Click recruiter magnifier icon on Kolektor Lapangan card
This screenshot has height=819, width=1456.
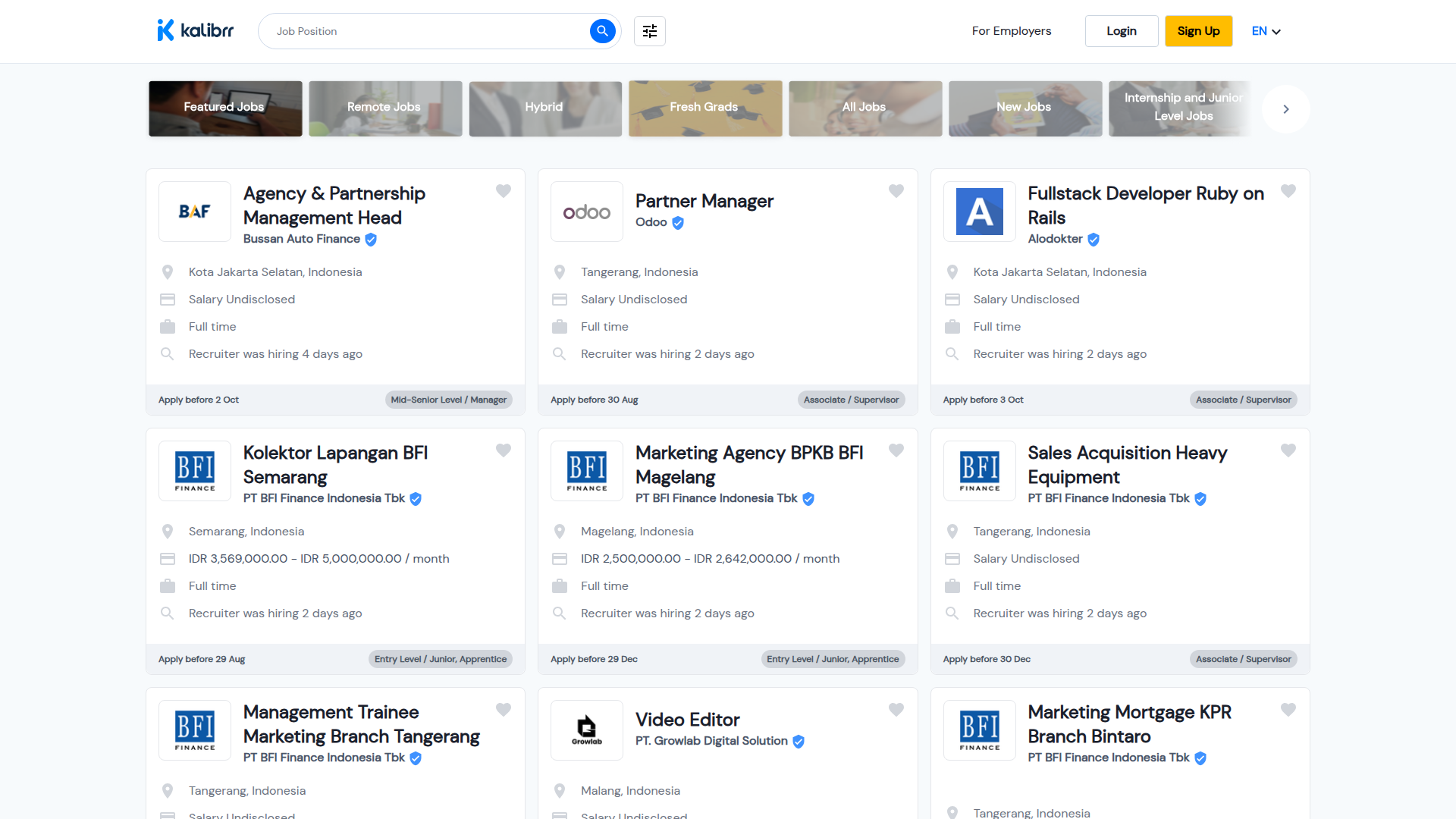point(168,613)
